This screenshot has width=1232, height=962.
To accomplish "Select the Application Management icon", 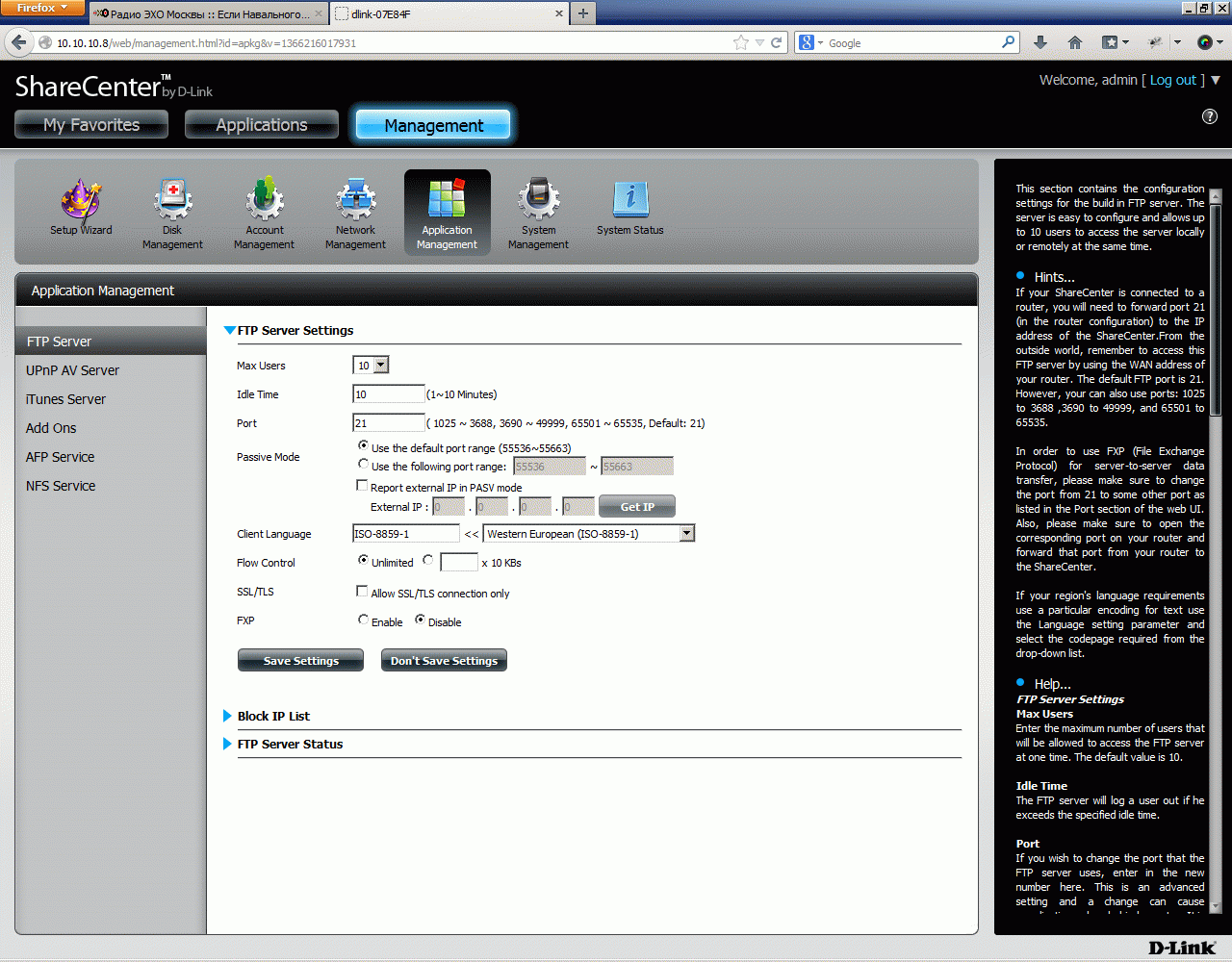I will [447, 213].
